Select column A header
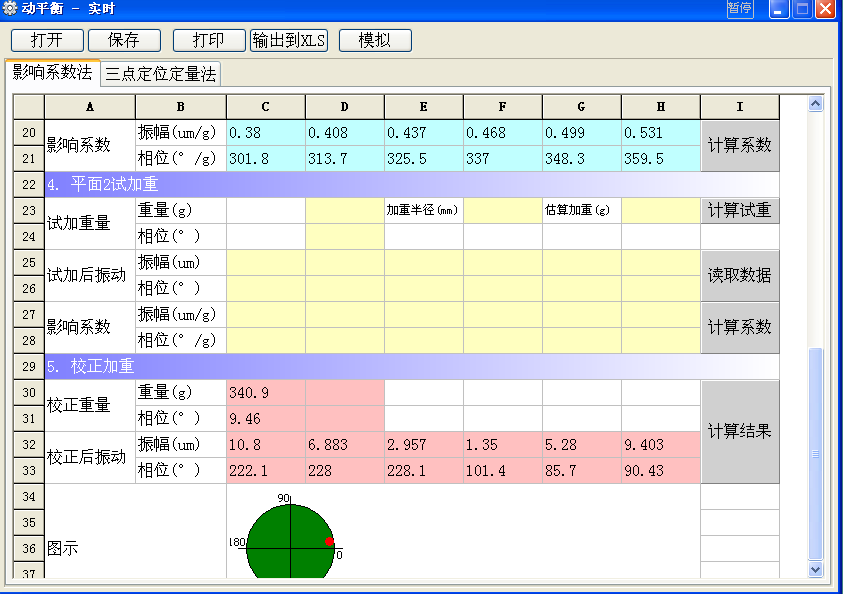This screenshot has height=594, width=843. click(x=90, y=107)
